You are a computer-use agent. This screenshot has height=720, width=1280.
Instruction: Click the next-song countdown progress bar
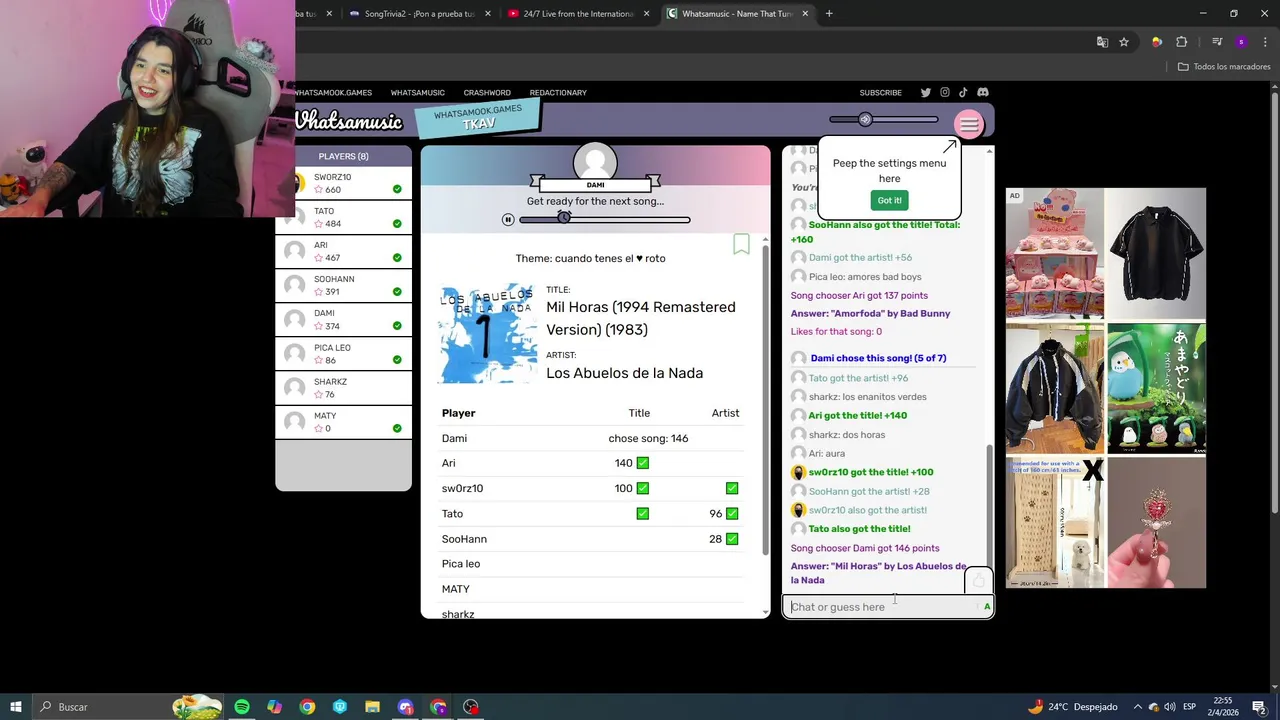(605, 219)
